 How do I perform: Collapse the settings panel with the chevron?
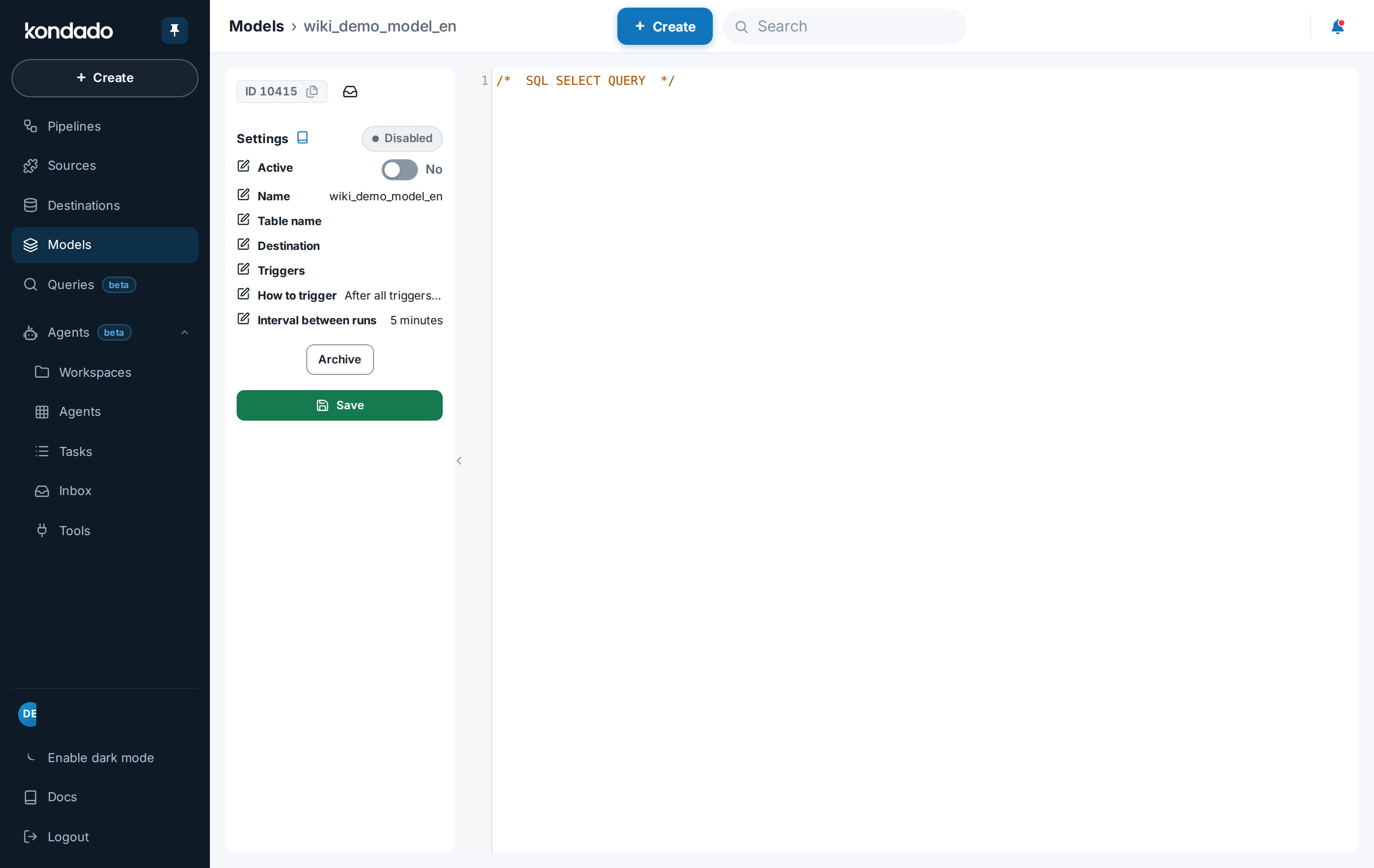459,460
